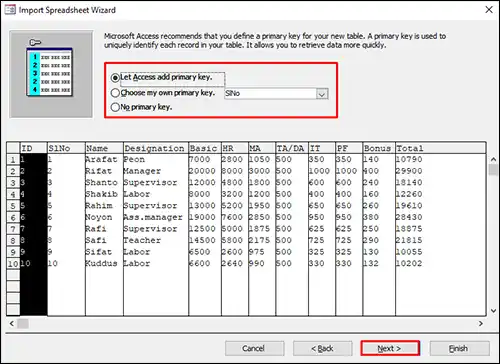Image resolution: width=500 pixels, height=364 pixels.
Task: Click the name cell Noyon
Action: click(x=98, y=217)
